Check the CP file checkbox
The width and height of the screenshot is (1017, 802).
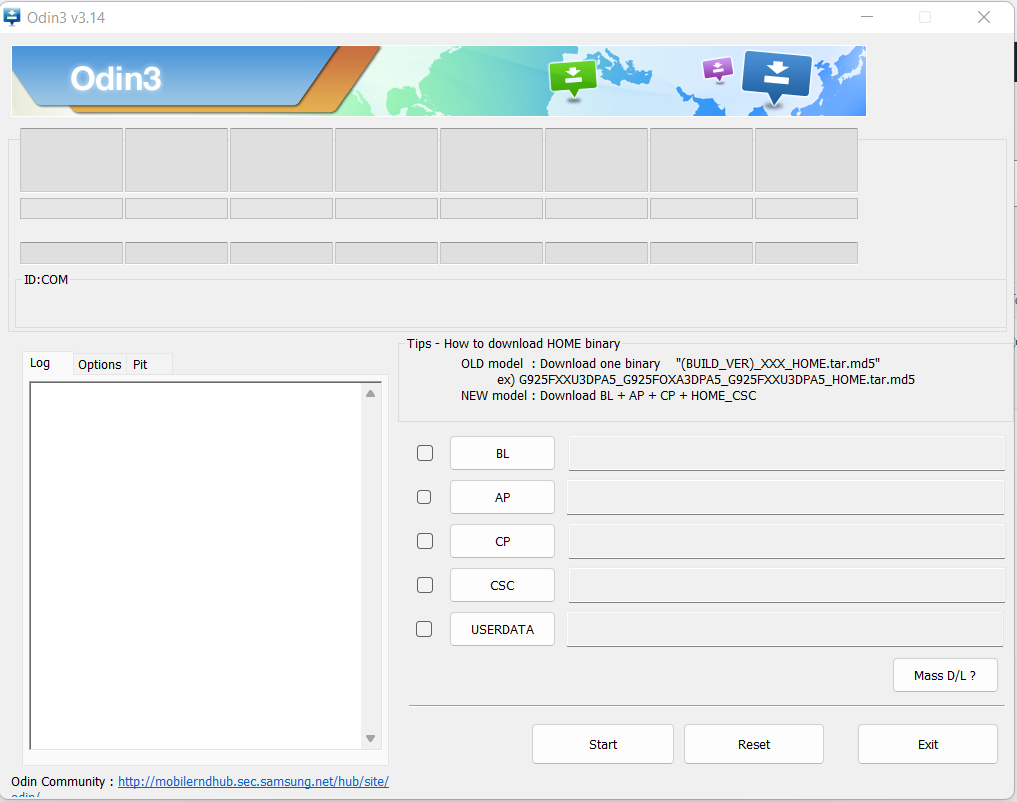(425, 541)
